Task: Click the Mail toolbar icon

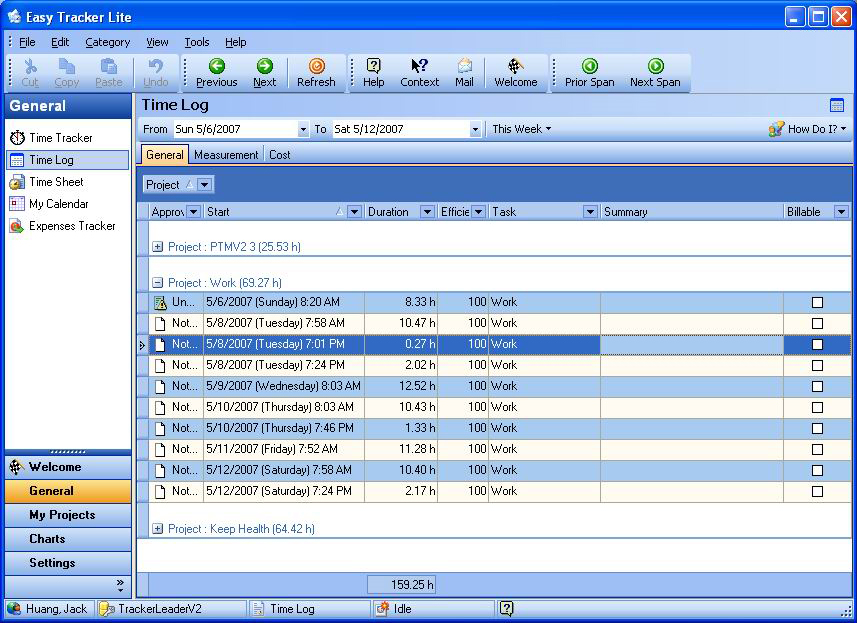Action: coord(464,73)
